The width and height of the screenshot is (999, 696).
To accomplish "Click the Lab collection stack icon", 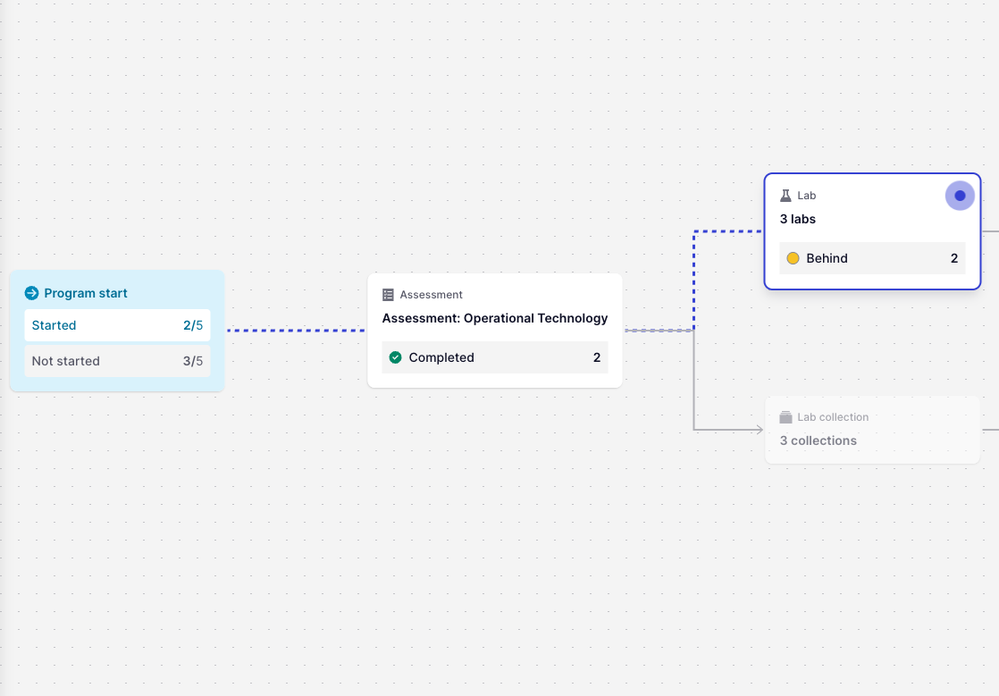I will [786, 417].
